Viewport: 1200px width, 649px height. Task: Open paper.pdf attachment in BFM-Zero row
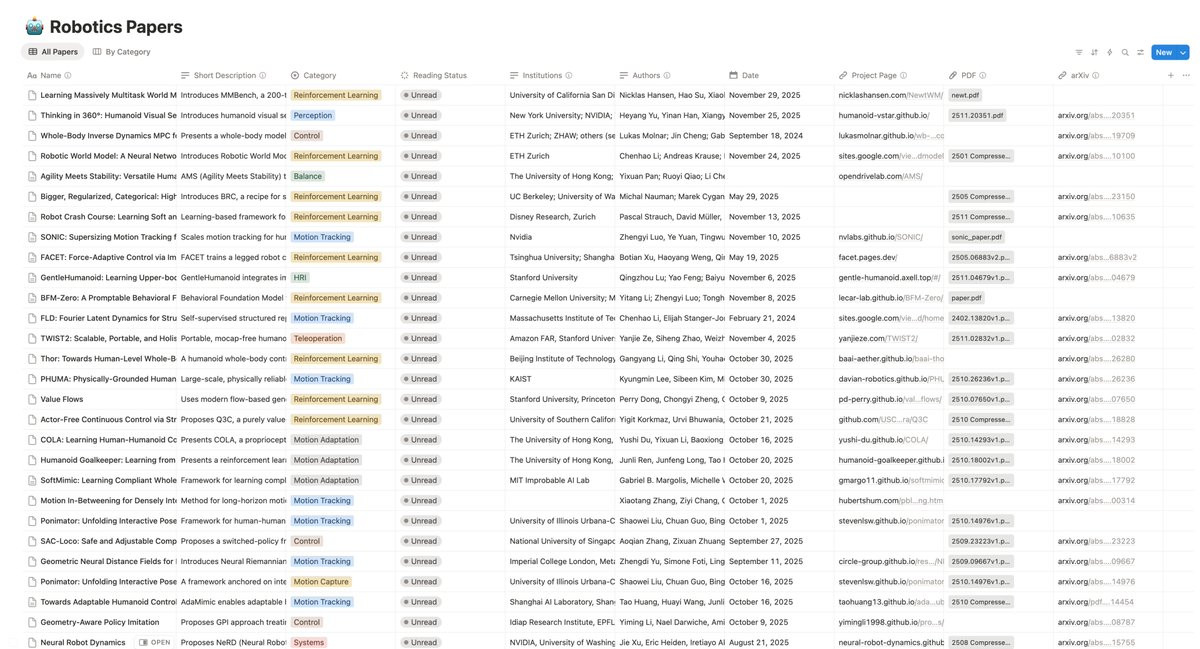click(967, 298)
